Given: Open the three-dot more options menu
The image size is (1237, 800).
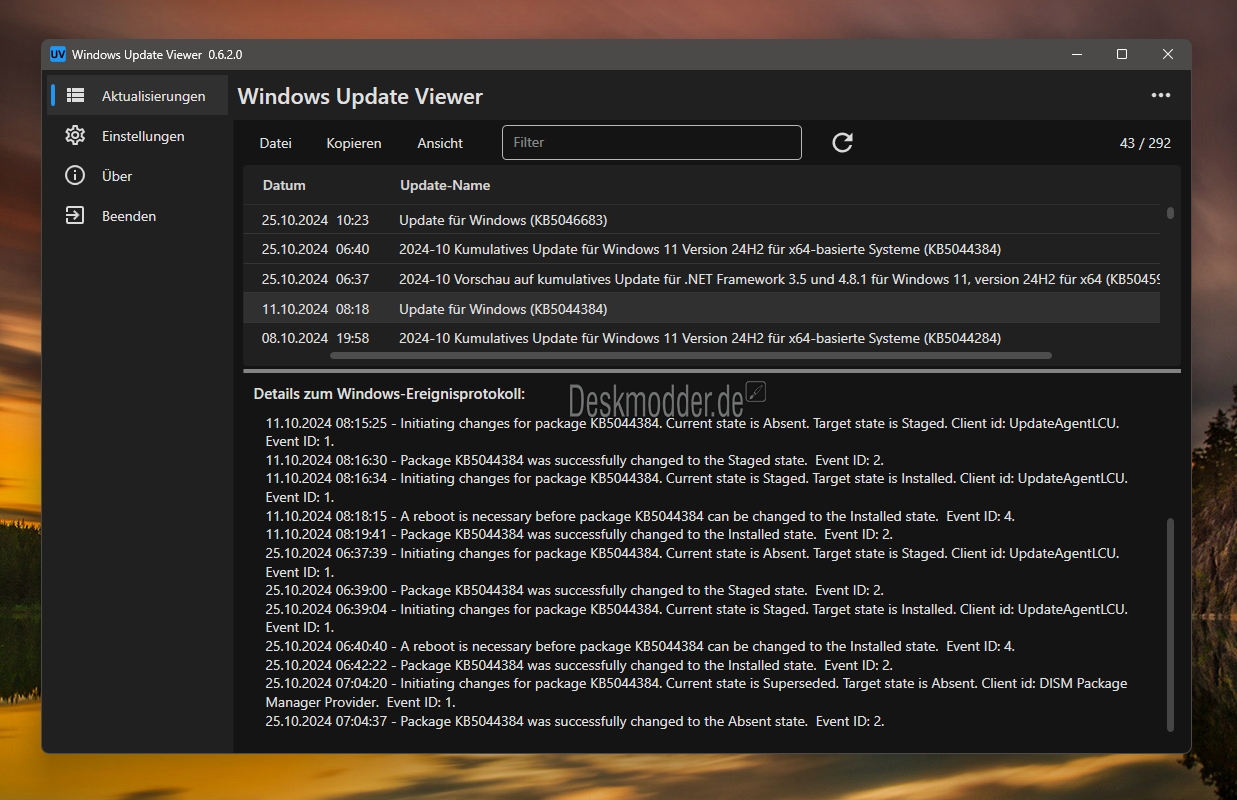Looking at the screenshot, I should (1161, 96).
